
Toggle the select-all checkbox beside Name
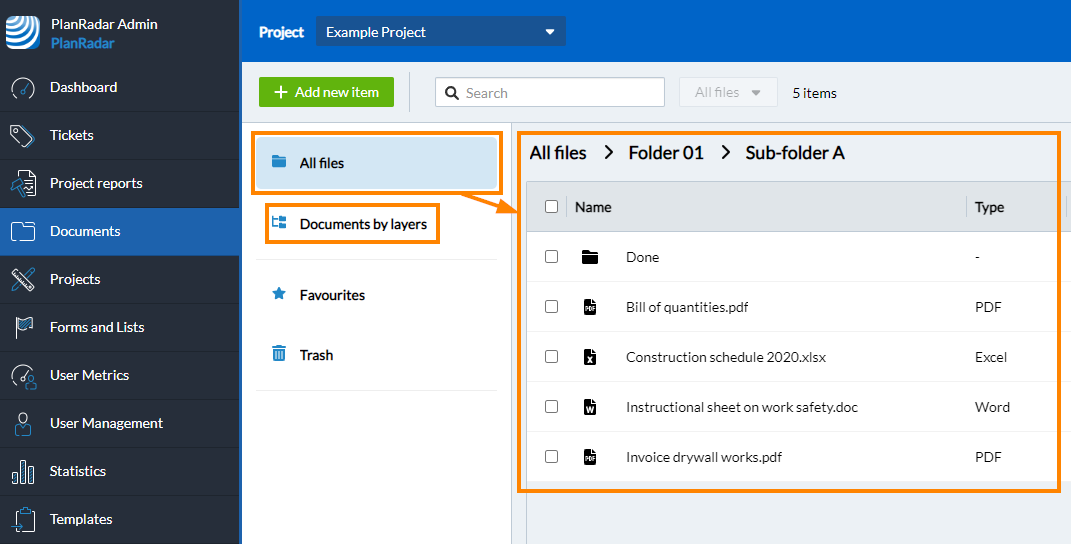pyautogui.click(x=551, y=206)
